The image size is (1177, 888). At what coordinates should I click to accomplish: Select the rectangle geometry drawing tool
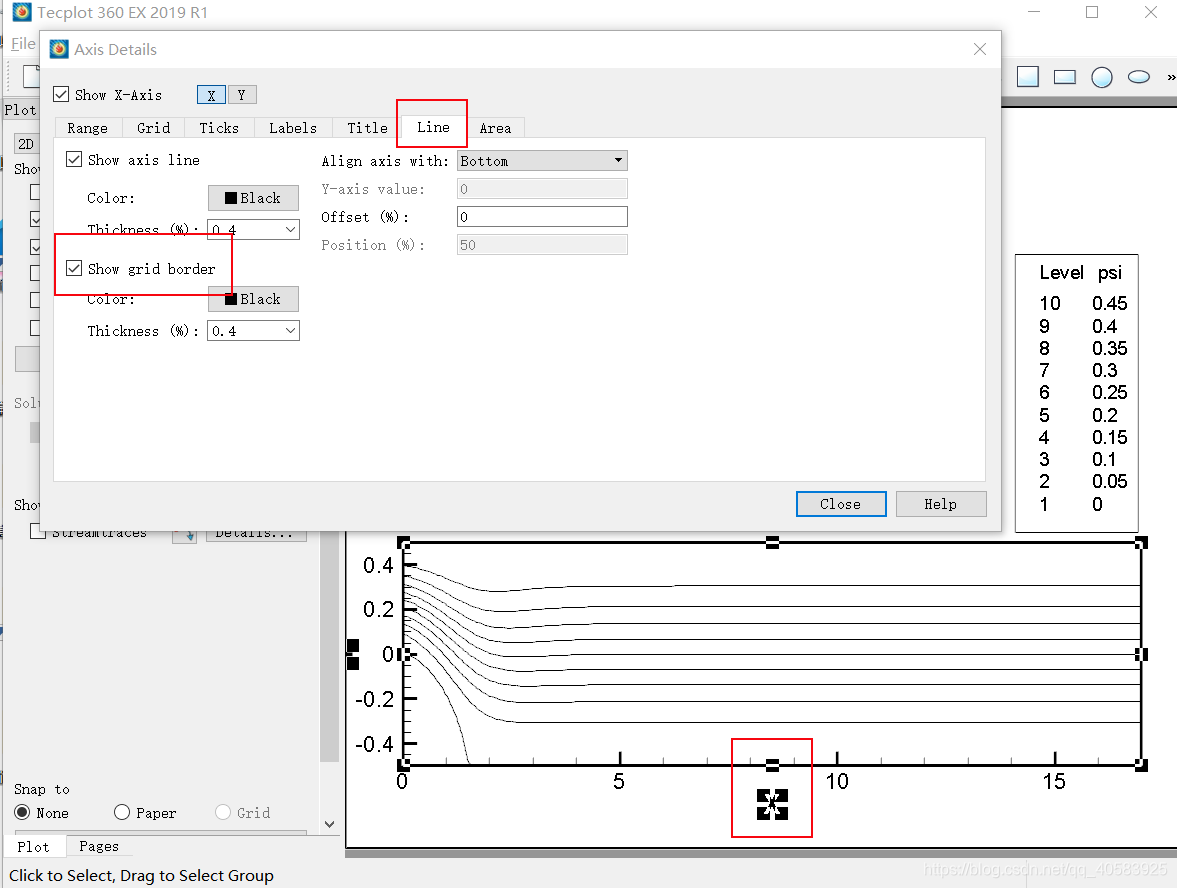click(x=1064, y=77)
